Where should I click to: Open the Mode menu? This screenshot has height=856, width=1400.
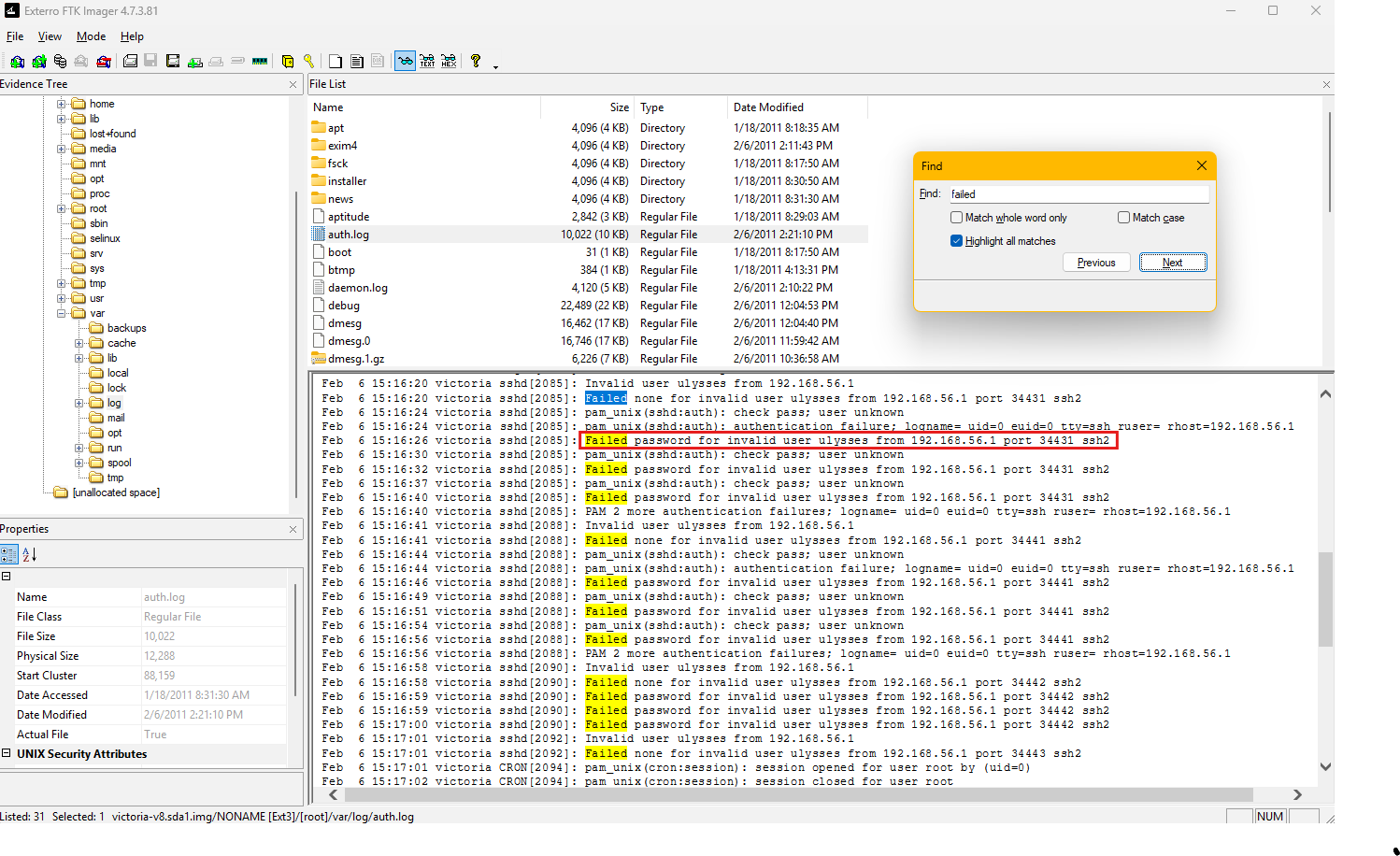(x=91, y=36)
